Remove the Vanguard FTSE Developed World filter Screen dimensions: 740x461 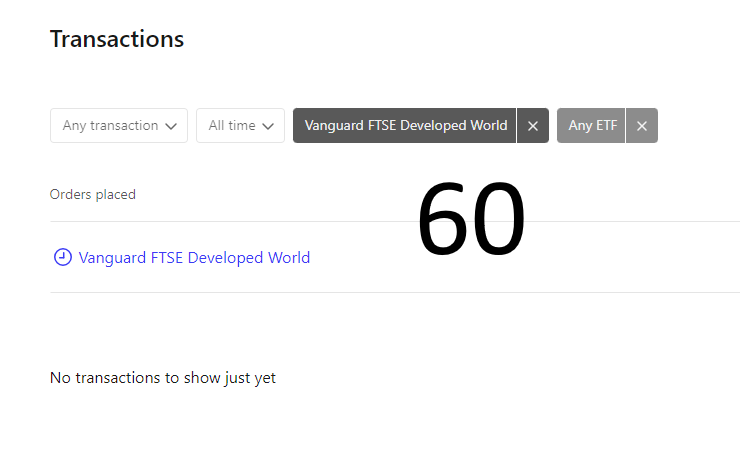(x=533, y=126)
